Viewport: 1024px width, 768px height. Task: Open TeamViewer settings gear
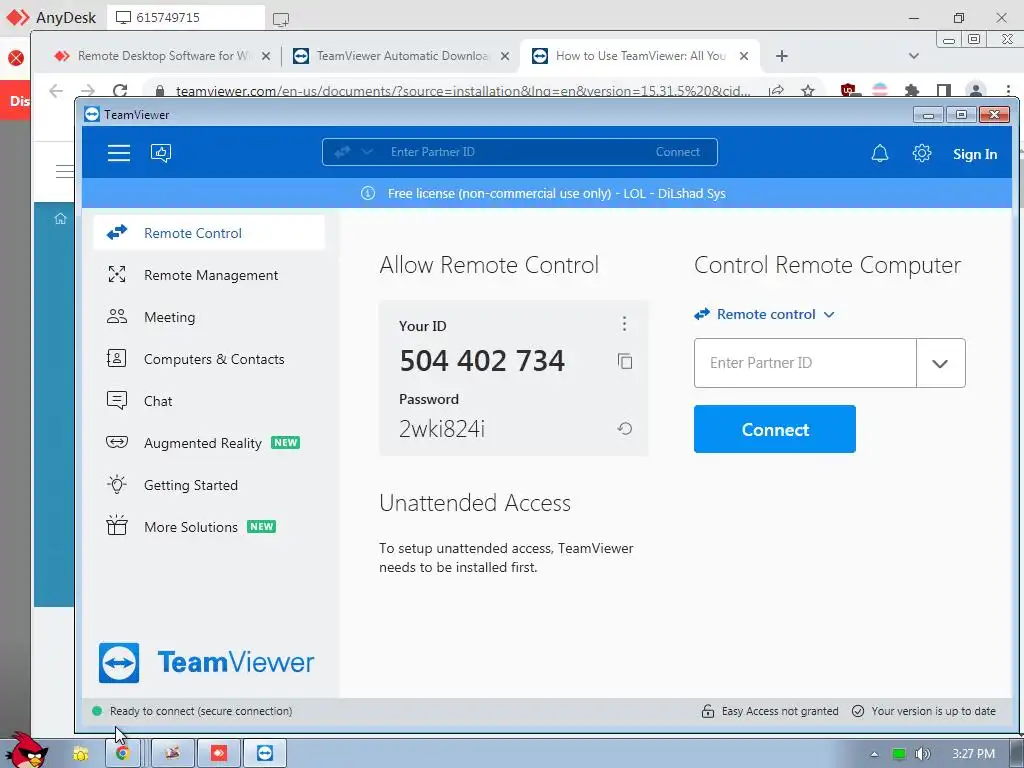(921, 153)
